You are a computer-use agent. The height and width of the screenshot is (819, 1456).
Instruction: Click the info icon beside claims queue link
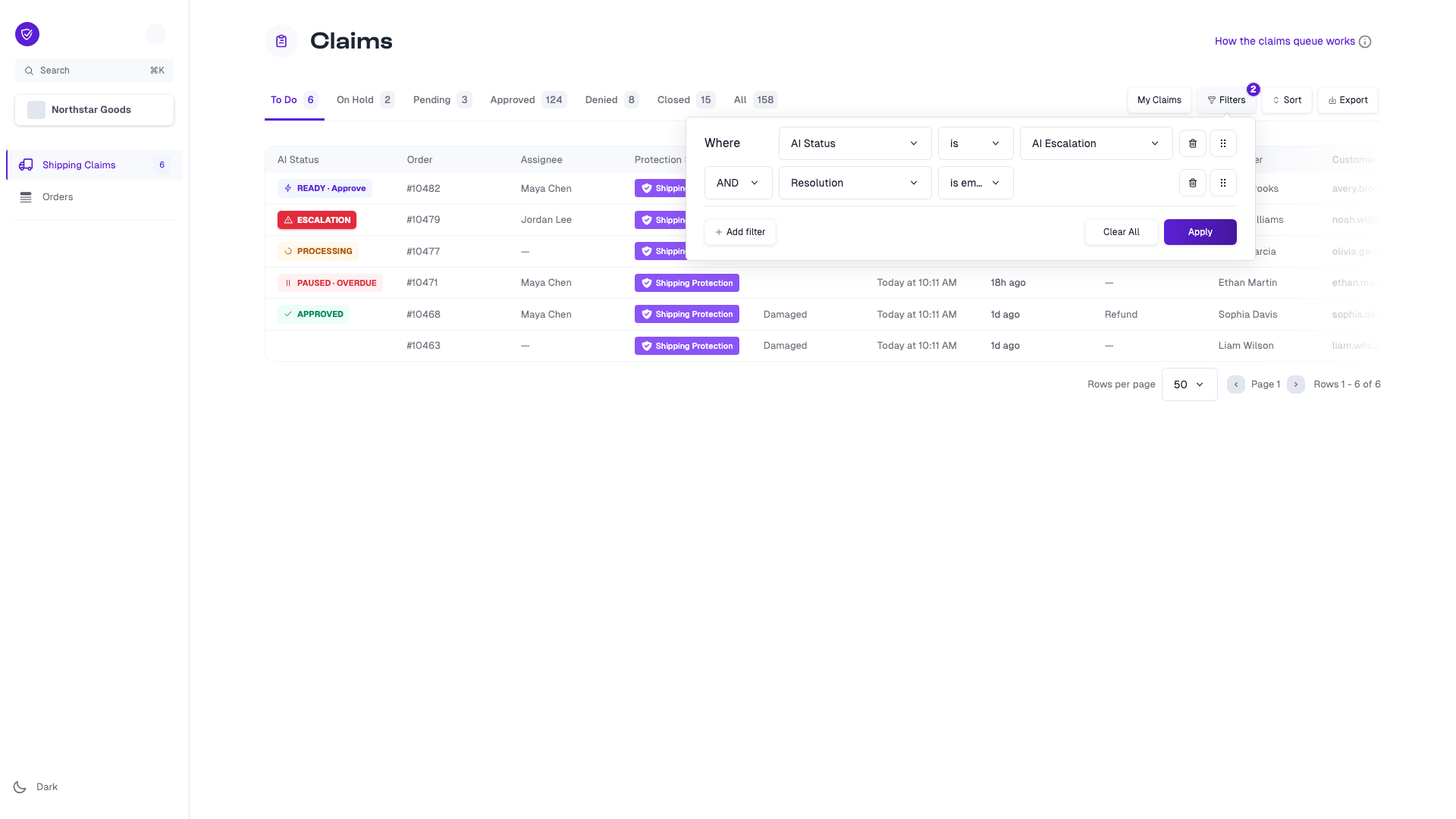click(1365, 42)
